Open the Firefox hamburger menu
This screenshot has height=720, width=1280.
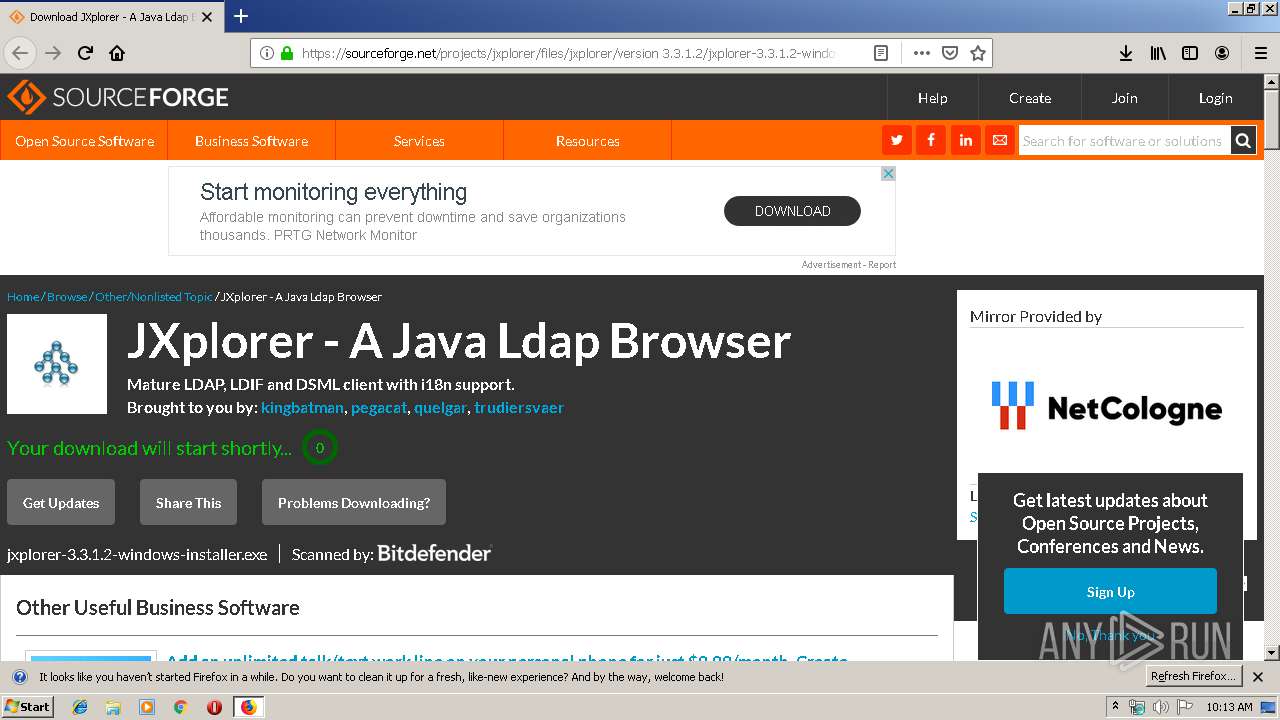[x=1261, y=53]
